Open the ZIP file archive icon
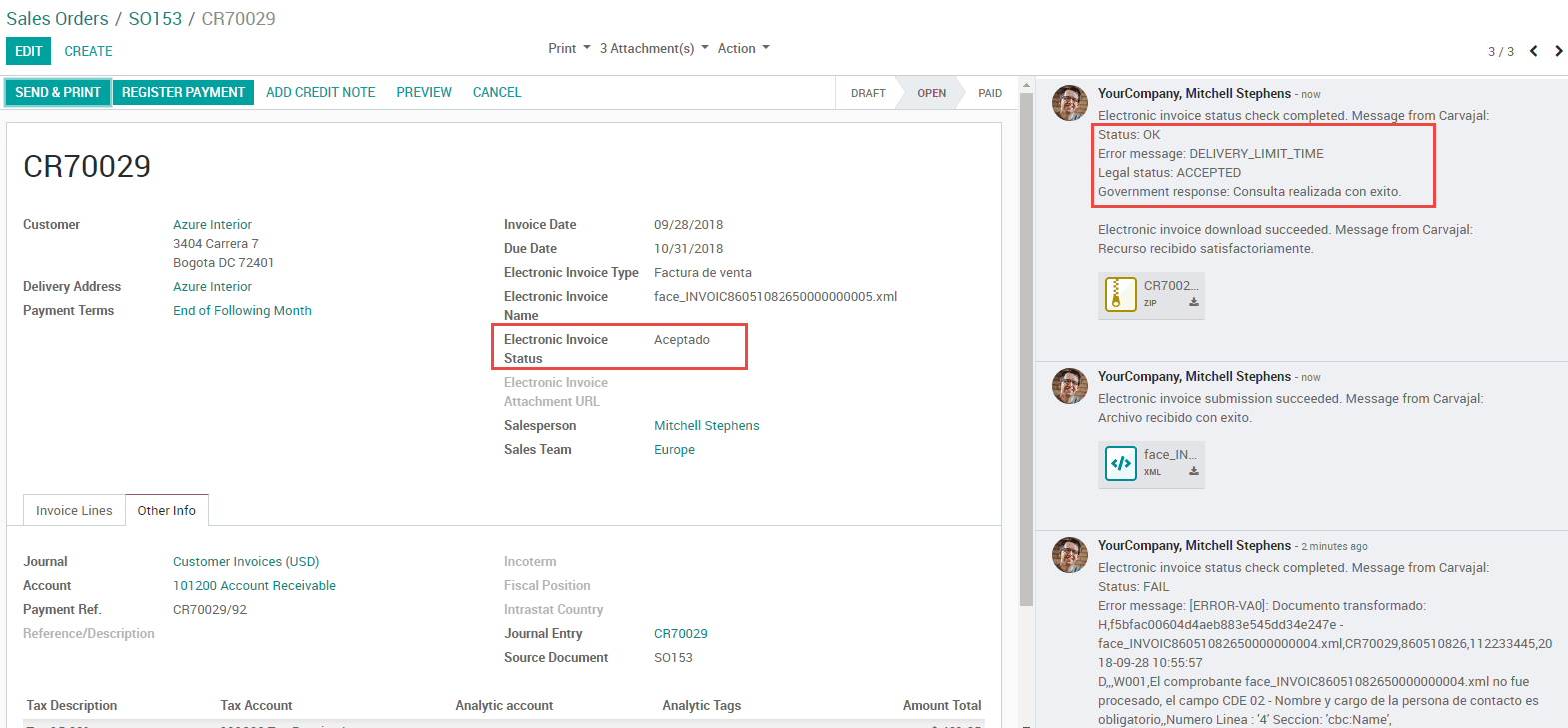This screenshot has width=1568, height=728. pyautogui.click(x=1121, y=295)
